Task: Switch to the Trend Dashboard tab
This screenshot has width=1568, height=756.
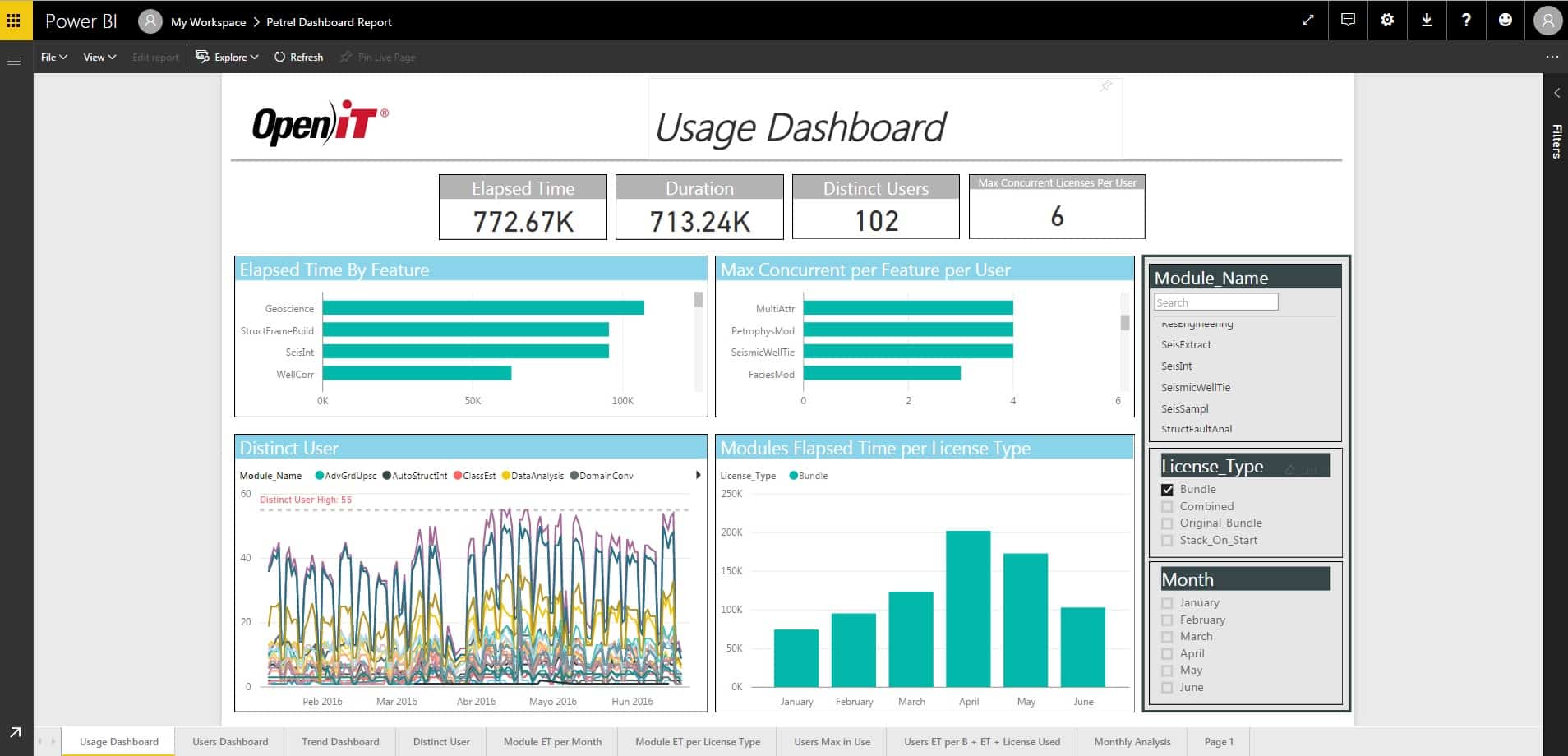Action: (x=340, y=741)
